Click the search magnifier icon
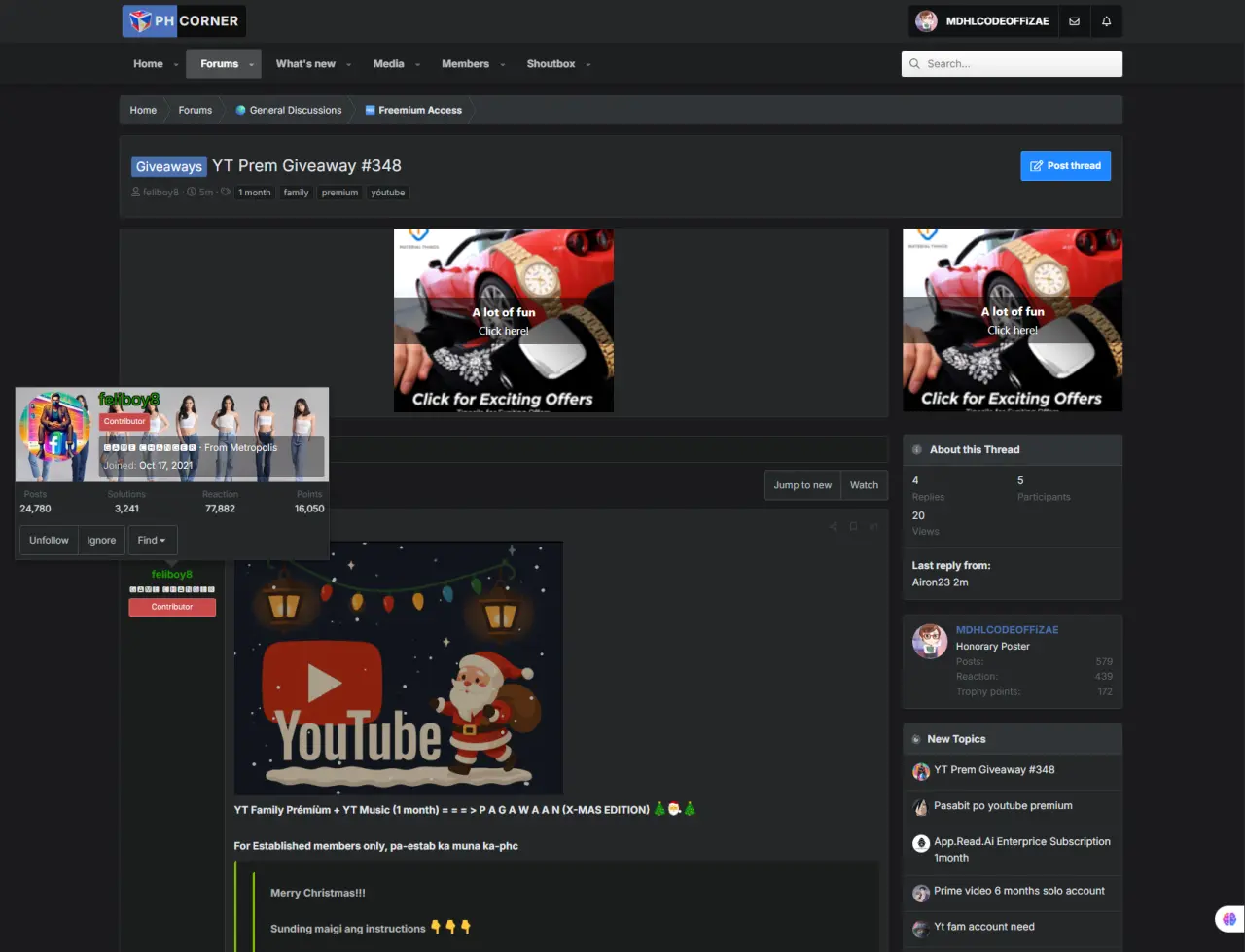This screenshot has width=1245, height=952. (x=914, y=64)
